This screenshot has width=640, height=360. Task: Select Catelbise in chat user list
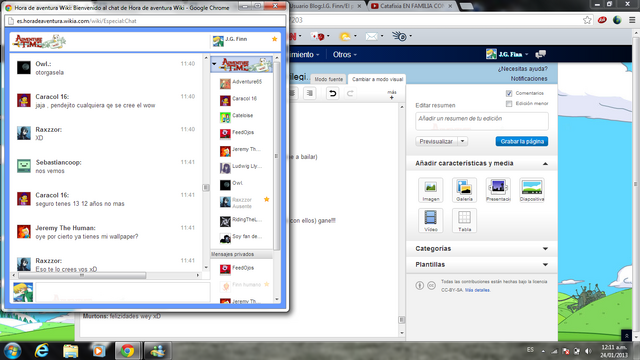pyautogui.click(x=242, y=117)
